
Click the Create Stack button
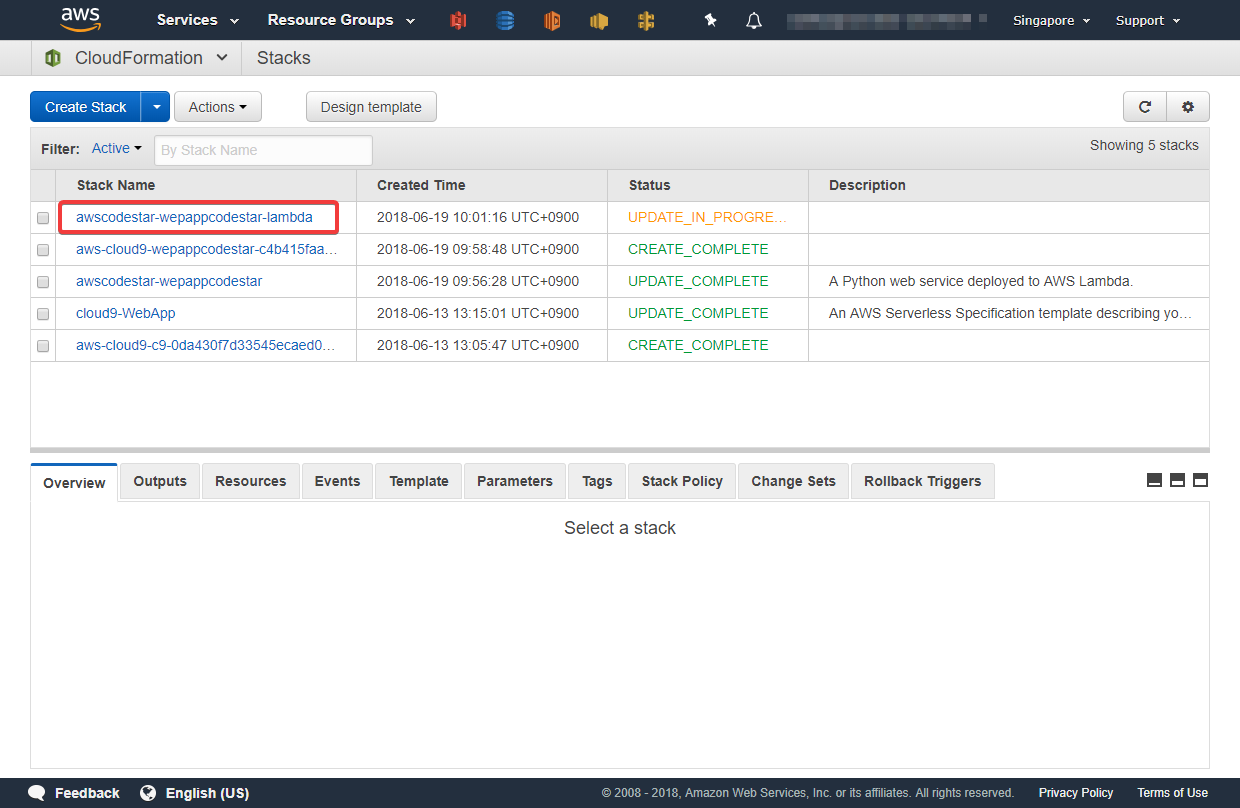tap(86, 107)
